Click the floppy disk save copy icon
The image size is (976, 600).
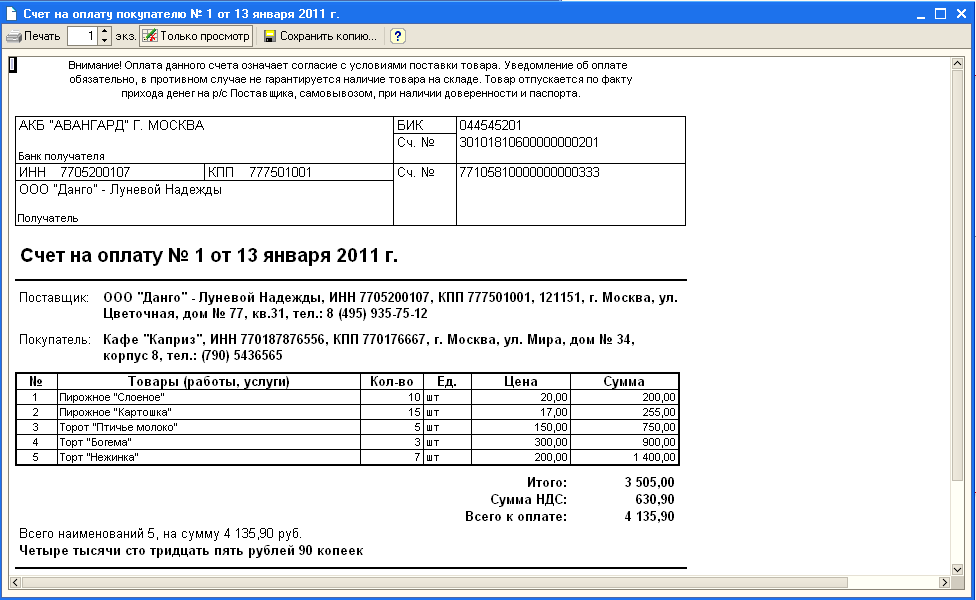(x=270, y=37)
